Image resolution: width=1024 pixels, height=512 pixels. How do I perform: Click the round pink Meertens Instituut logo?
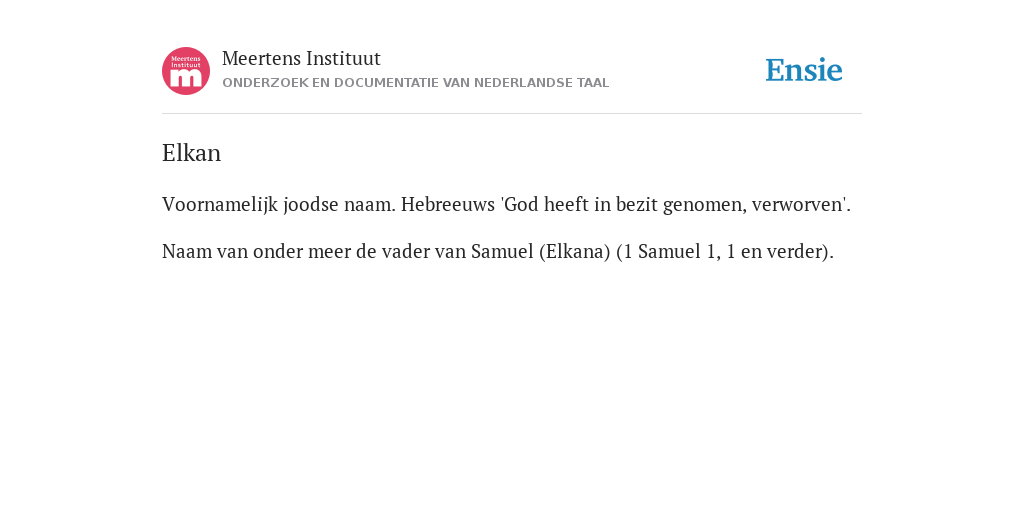click(x=186, y=71)
